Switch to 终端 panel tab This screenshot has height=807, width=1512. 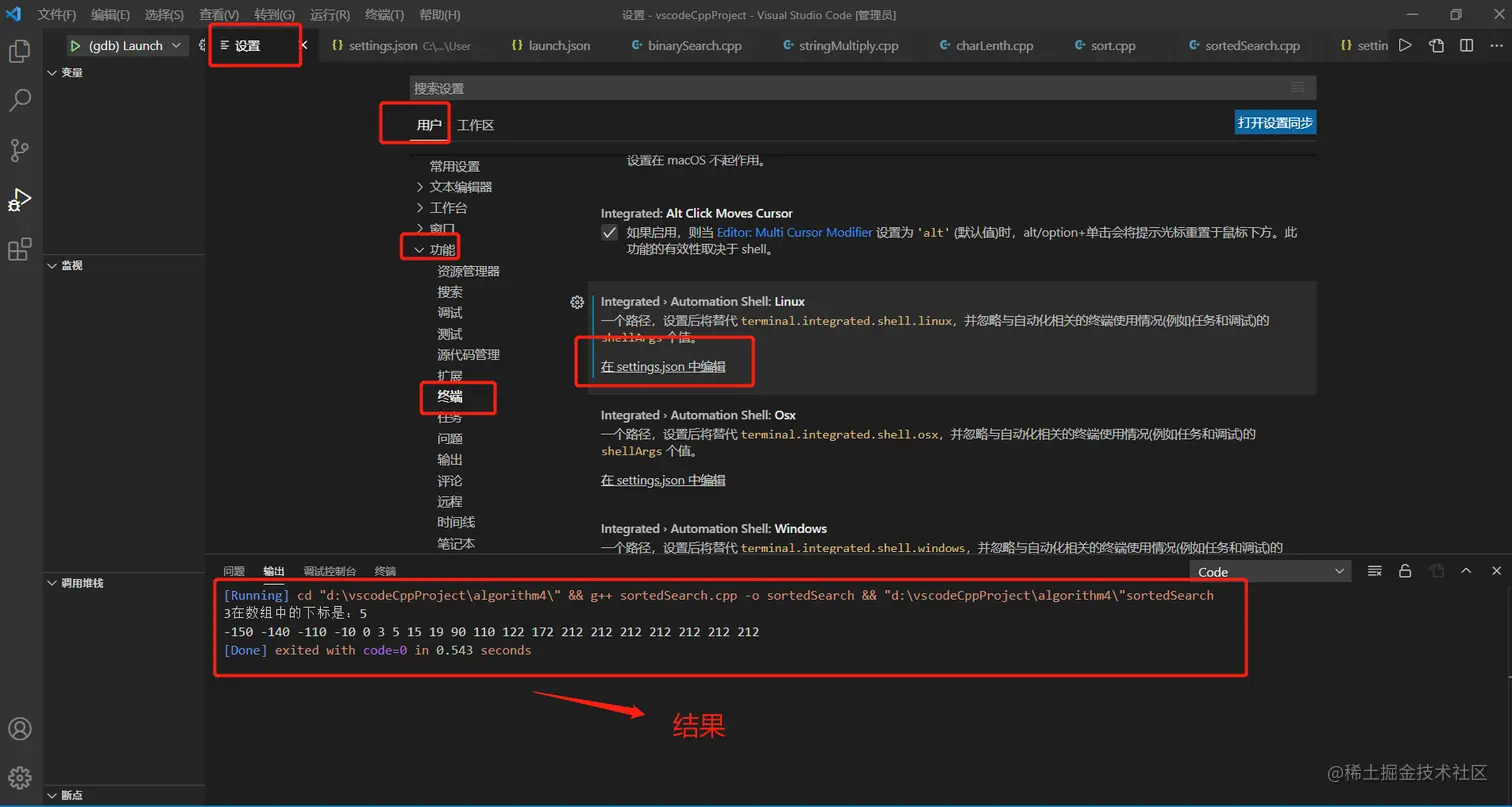(x=385, y=571)
